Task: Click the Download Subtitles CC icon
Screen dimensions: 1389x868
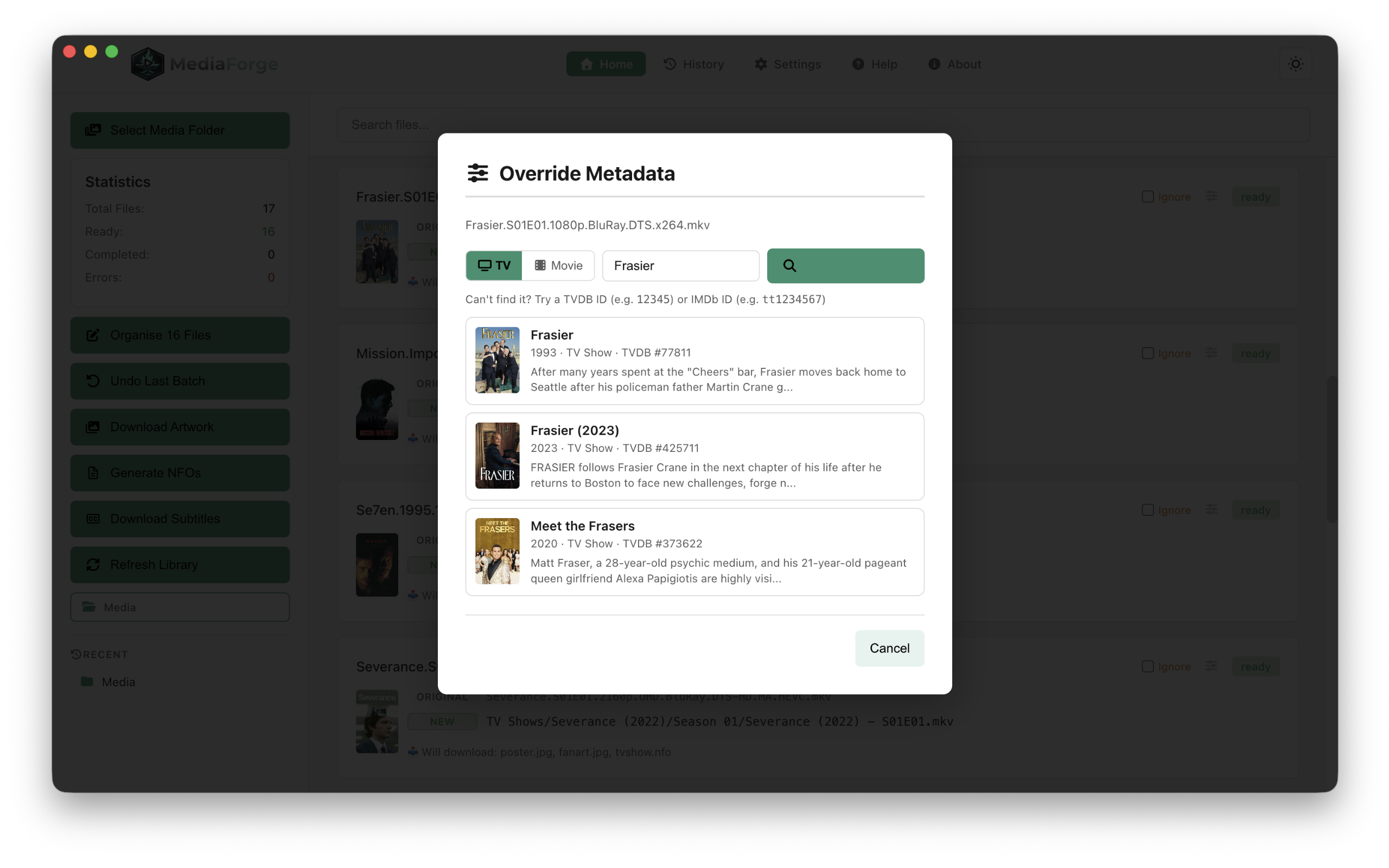Action: pos(93,519)
